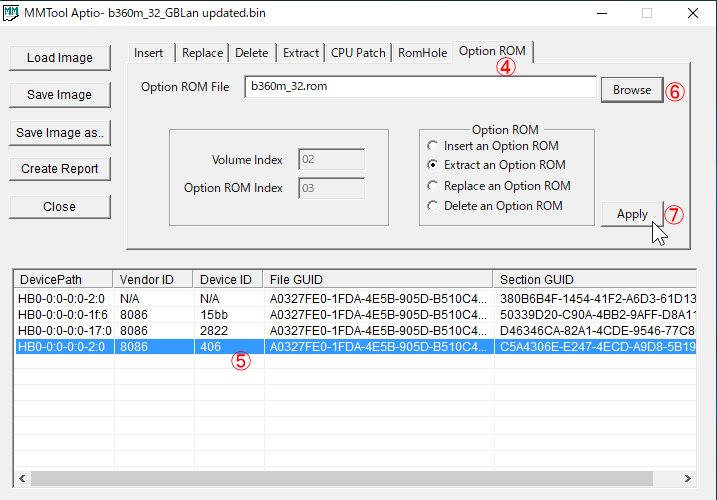
Task: Open the Replace tab
Action: point(202,53)
